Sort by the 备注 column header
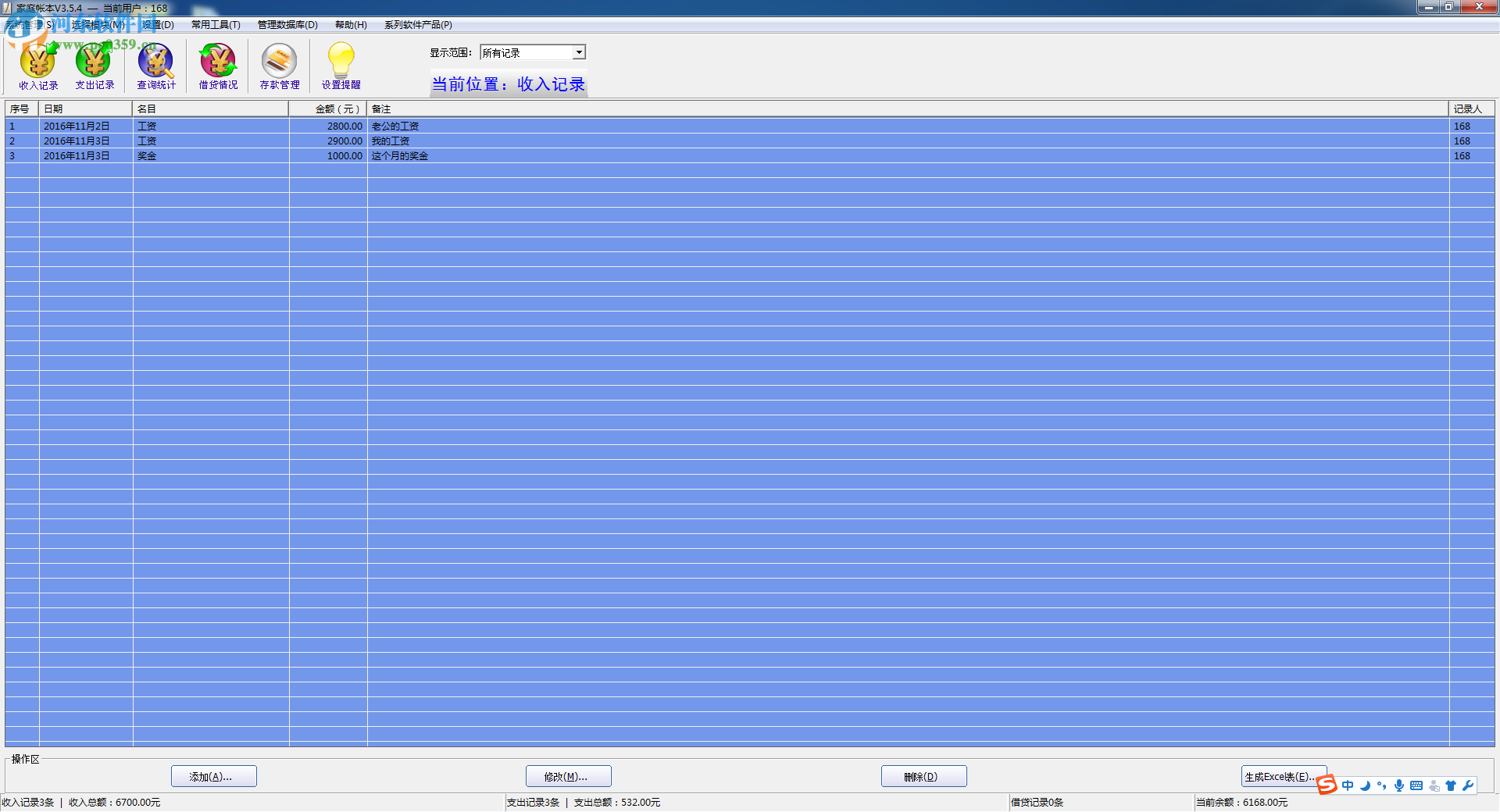The width and height of the screenshot is (1500, 812). click(x=908, y=109)
